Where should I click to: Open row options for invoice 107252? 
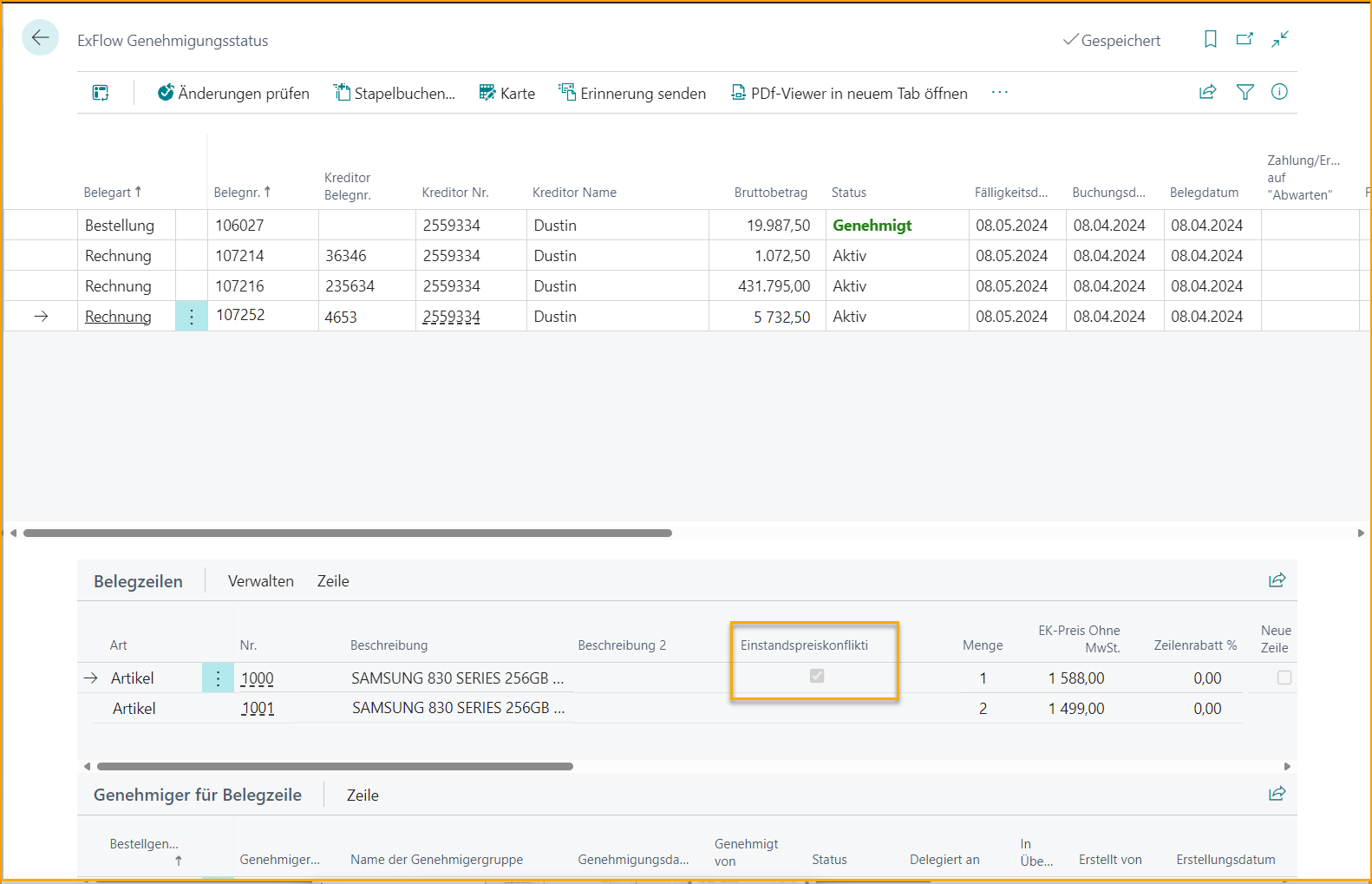[x=192, y=317]
